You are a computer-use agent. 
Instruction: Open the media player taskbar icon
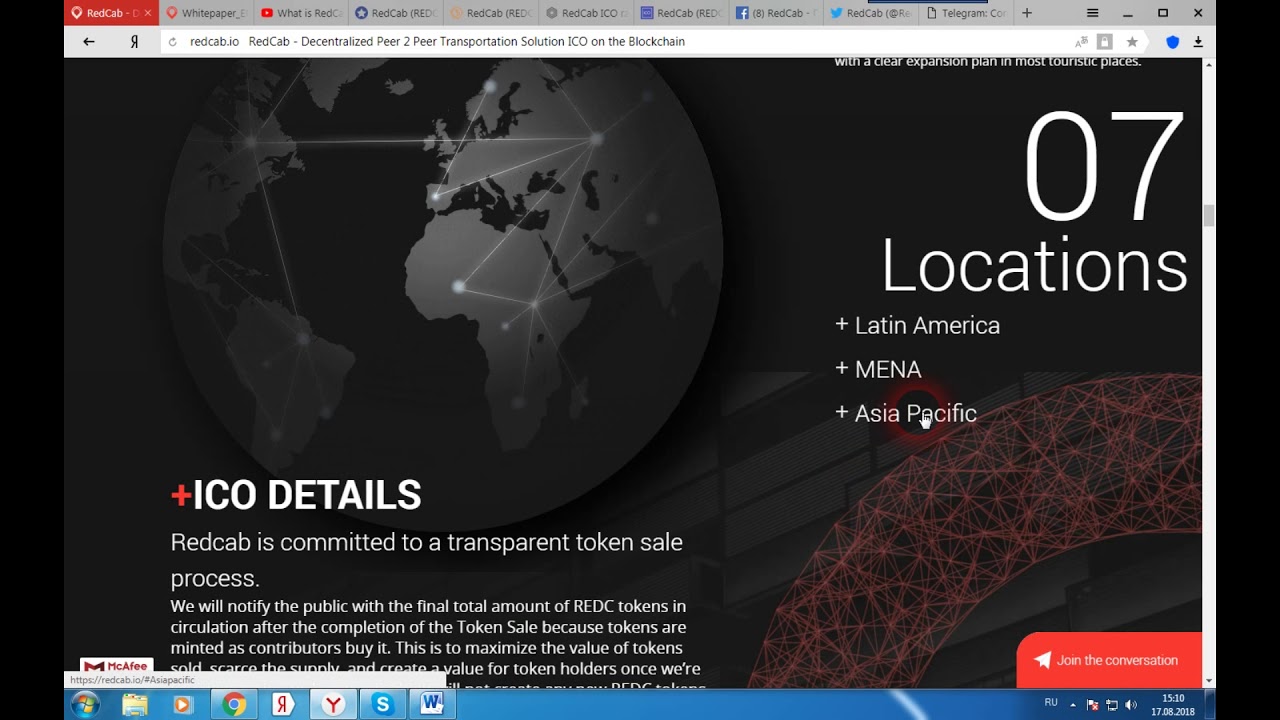183,705
